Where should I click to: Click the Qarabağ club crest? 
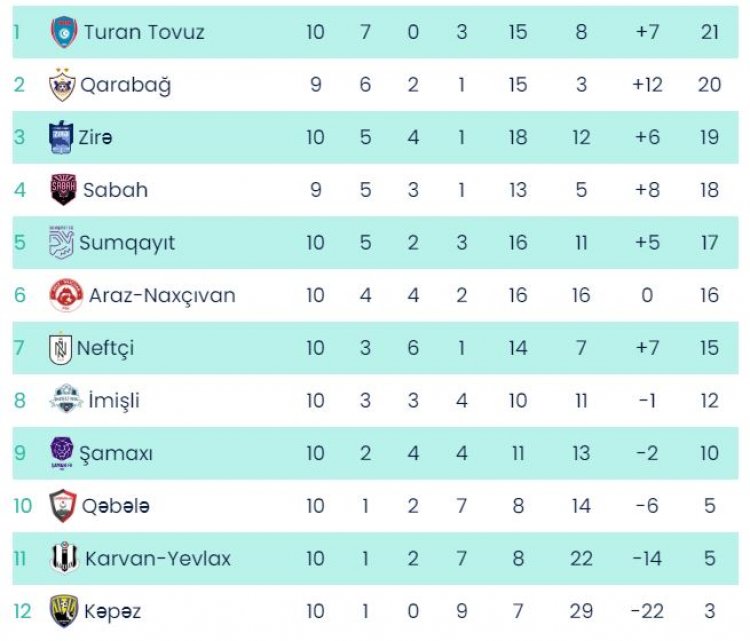pyautogui.click(x=62, y=85)
